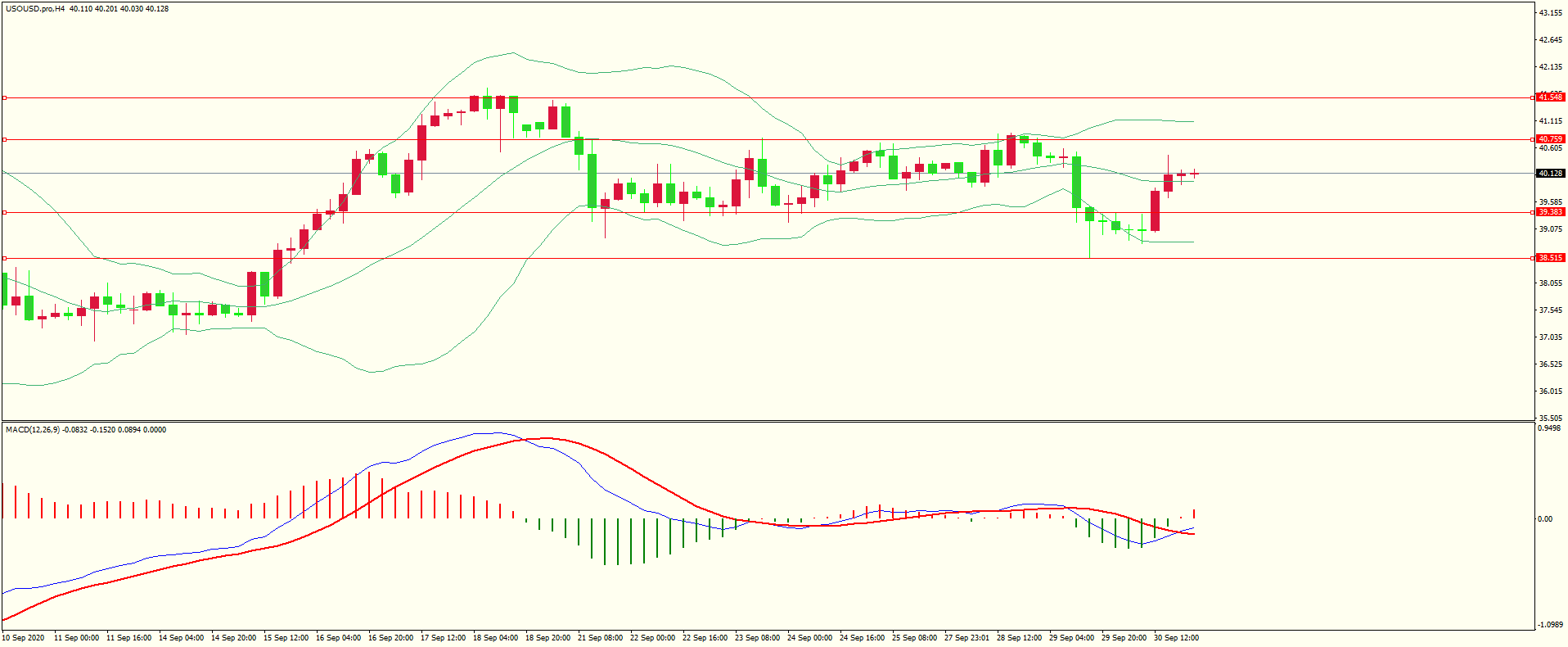The height and width of the screenshot is (647, 1568).
Task: Click left anchor handle of 38.515 line
Action: tap(5, 259)
